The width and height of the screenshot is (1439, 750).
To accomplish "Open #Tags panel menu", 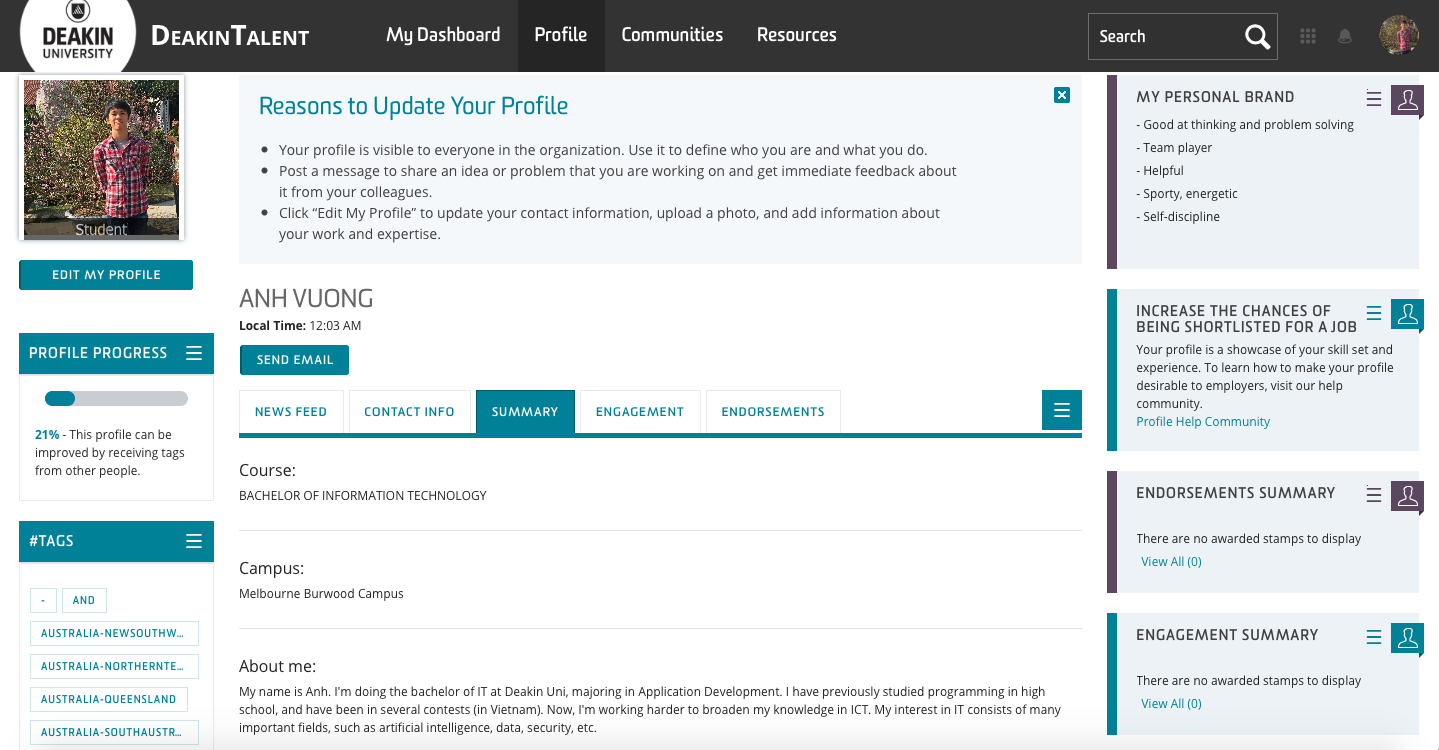I will click(x=194, y=541).
